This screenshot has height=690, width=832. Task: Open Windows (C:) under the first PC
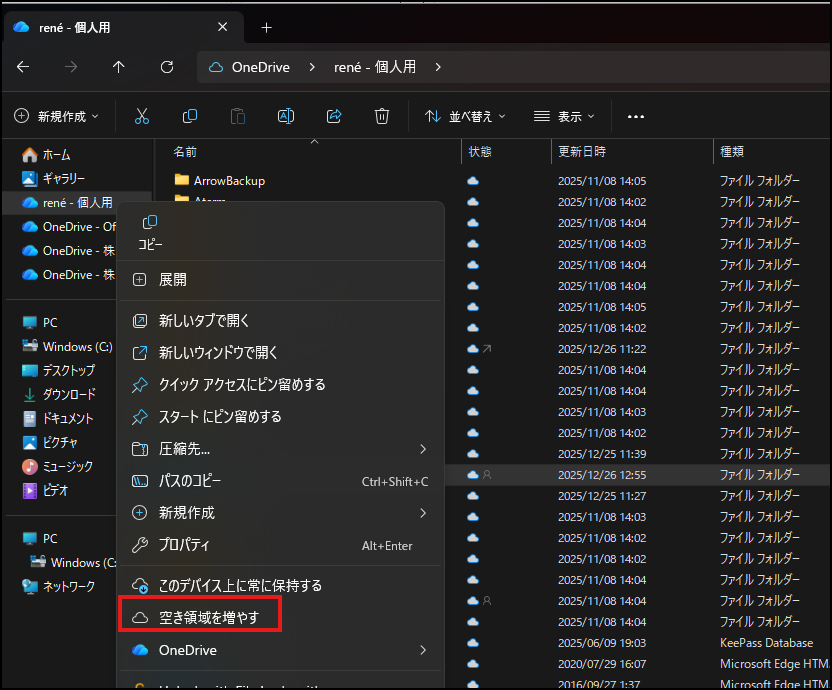coord(67,347)
